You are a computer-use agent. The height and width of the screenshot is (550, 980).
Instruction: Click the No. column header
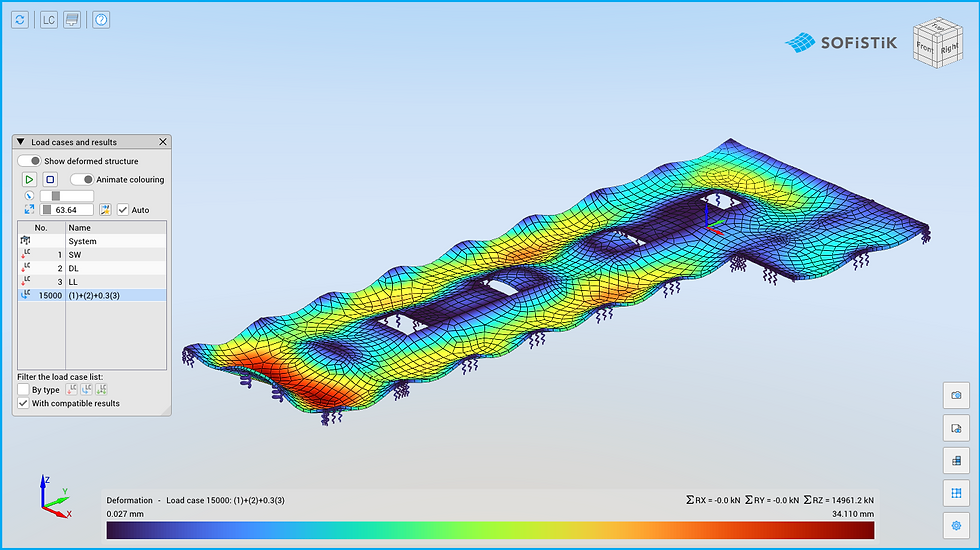[41, 228]
